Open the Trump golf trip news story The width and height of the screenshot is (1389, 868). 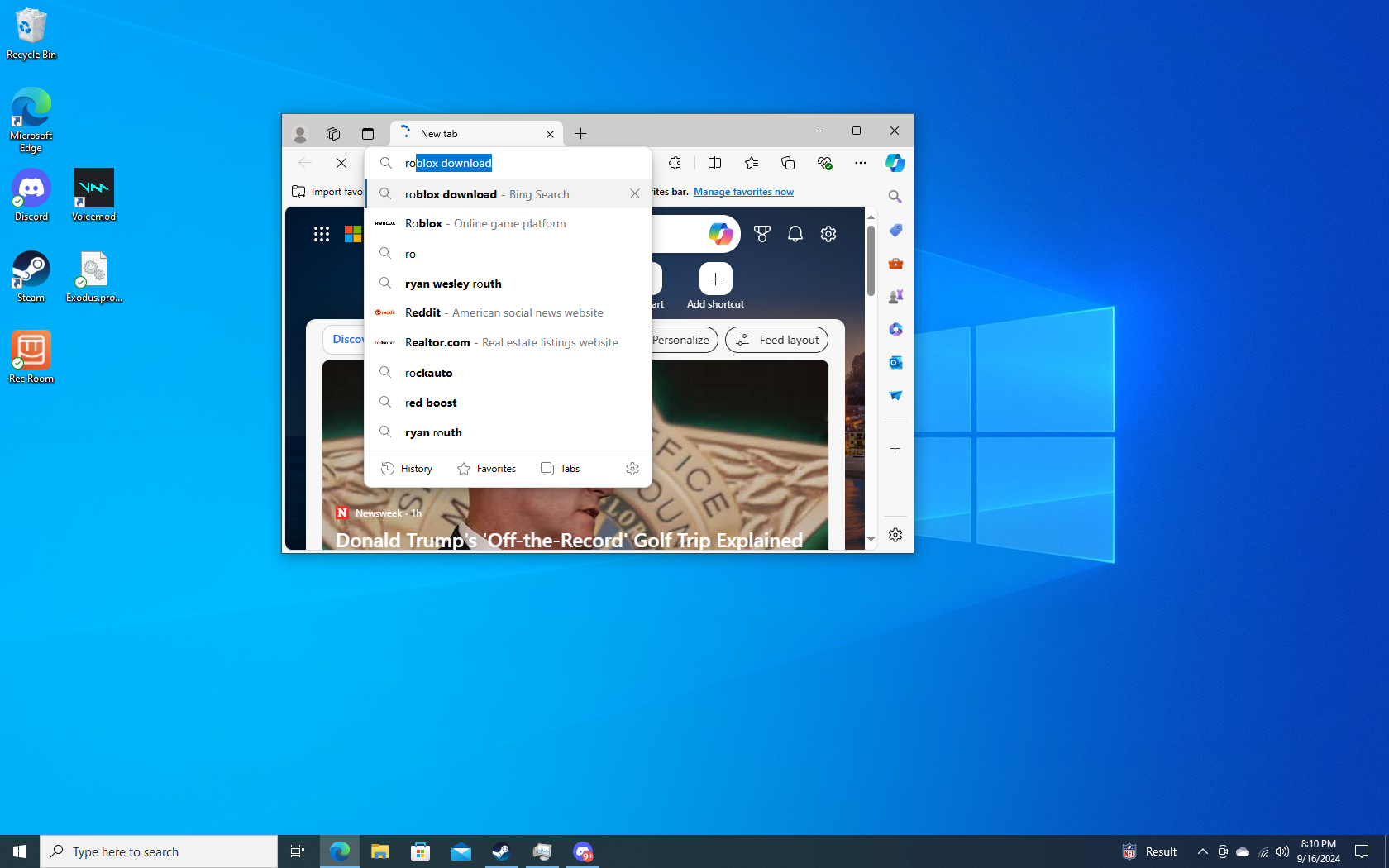click(x=569, y=540)
